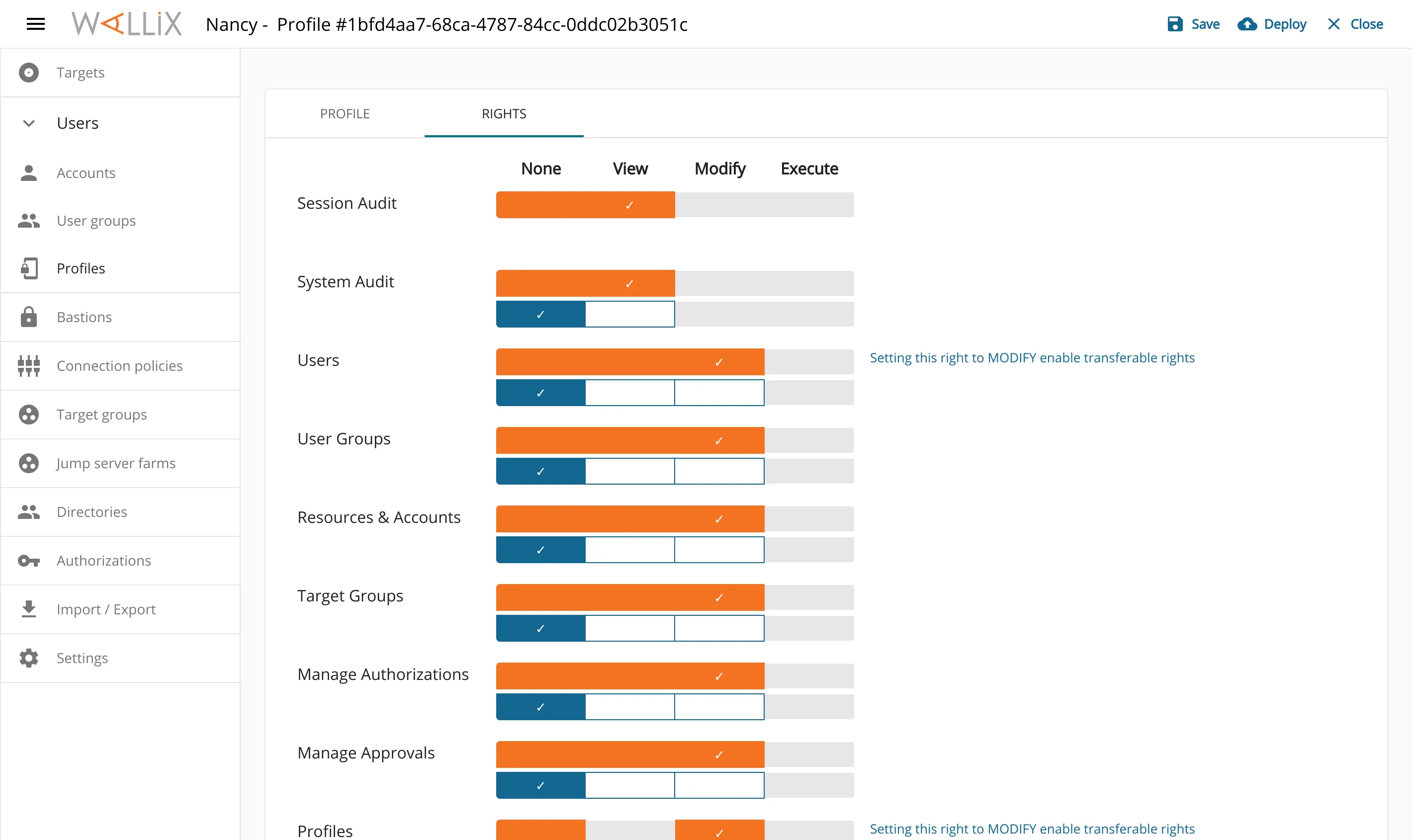This screenshot has height=840, width=1412.
Task: Open Targets in the sidebar
Action: tap(120, 73)
